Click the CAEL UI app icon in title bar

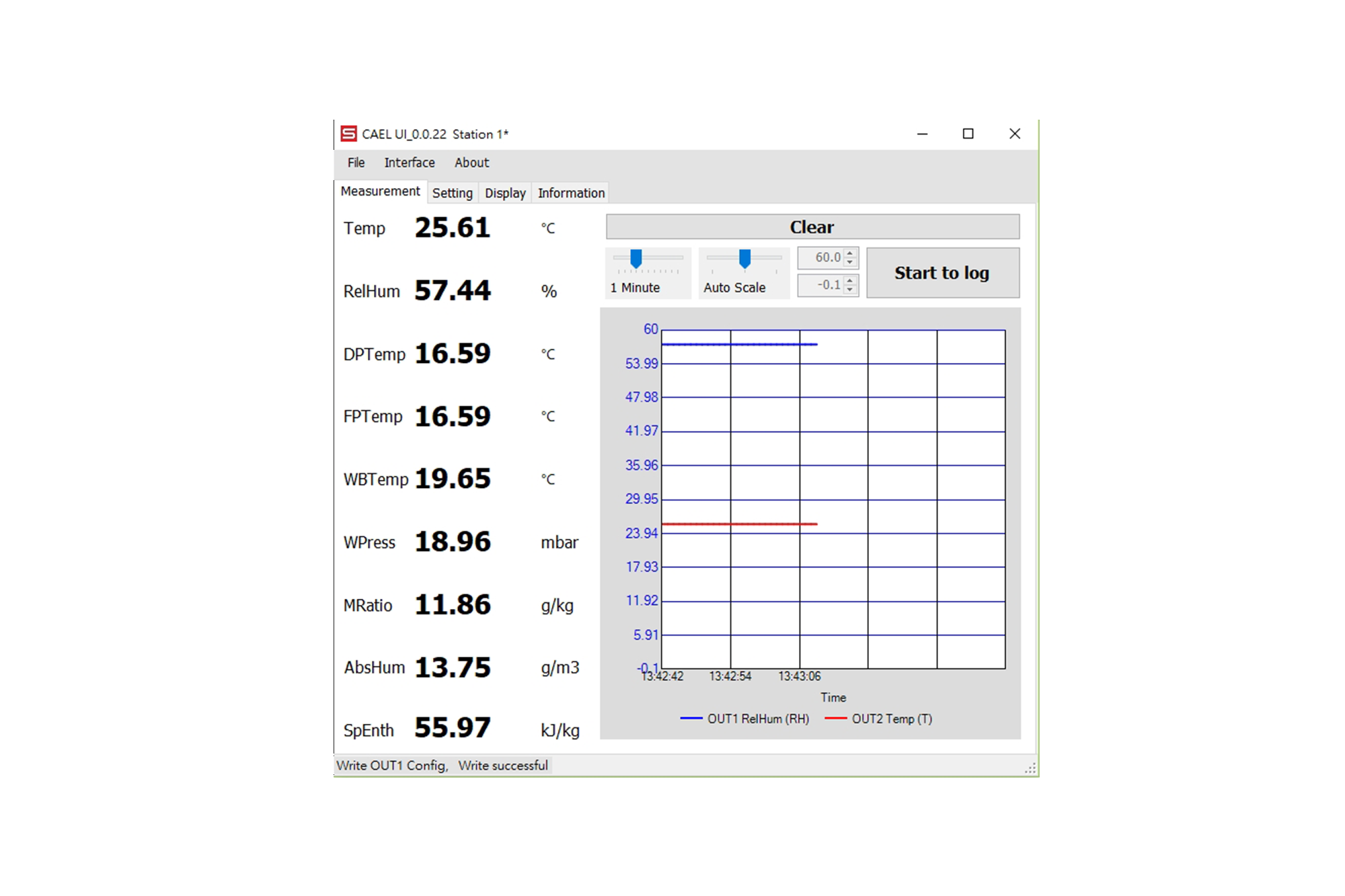(x=348, y=134)
